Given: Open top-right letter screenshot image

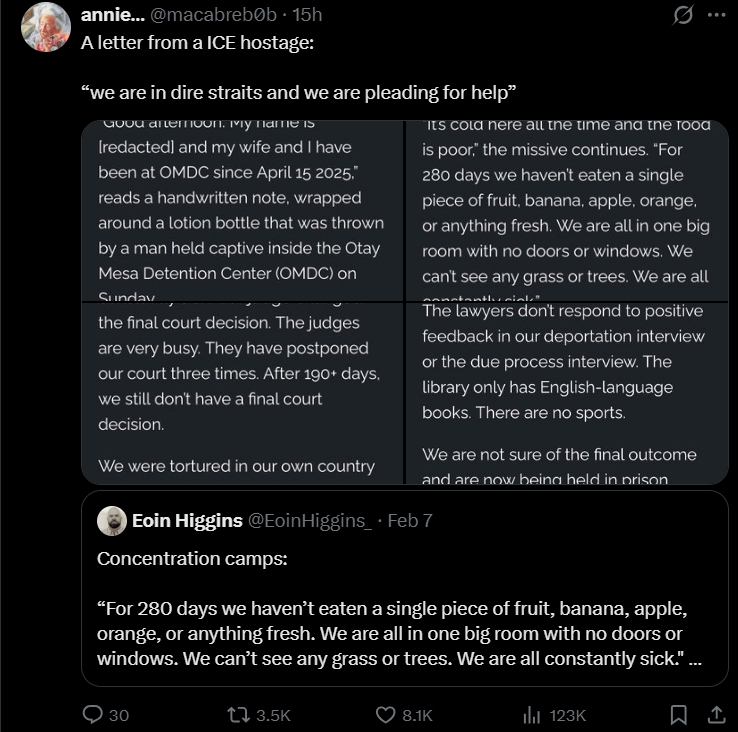Looking at the screenshot, I should point(567,210).
